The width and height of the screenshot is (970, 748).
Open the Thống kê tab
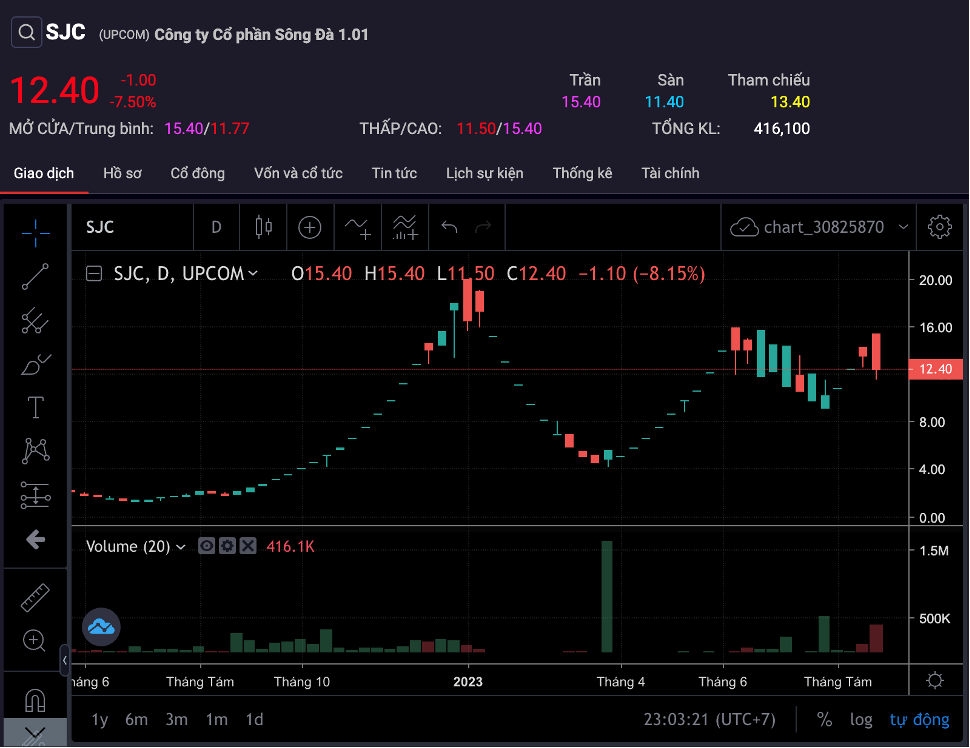[582, 173]
